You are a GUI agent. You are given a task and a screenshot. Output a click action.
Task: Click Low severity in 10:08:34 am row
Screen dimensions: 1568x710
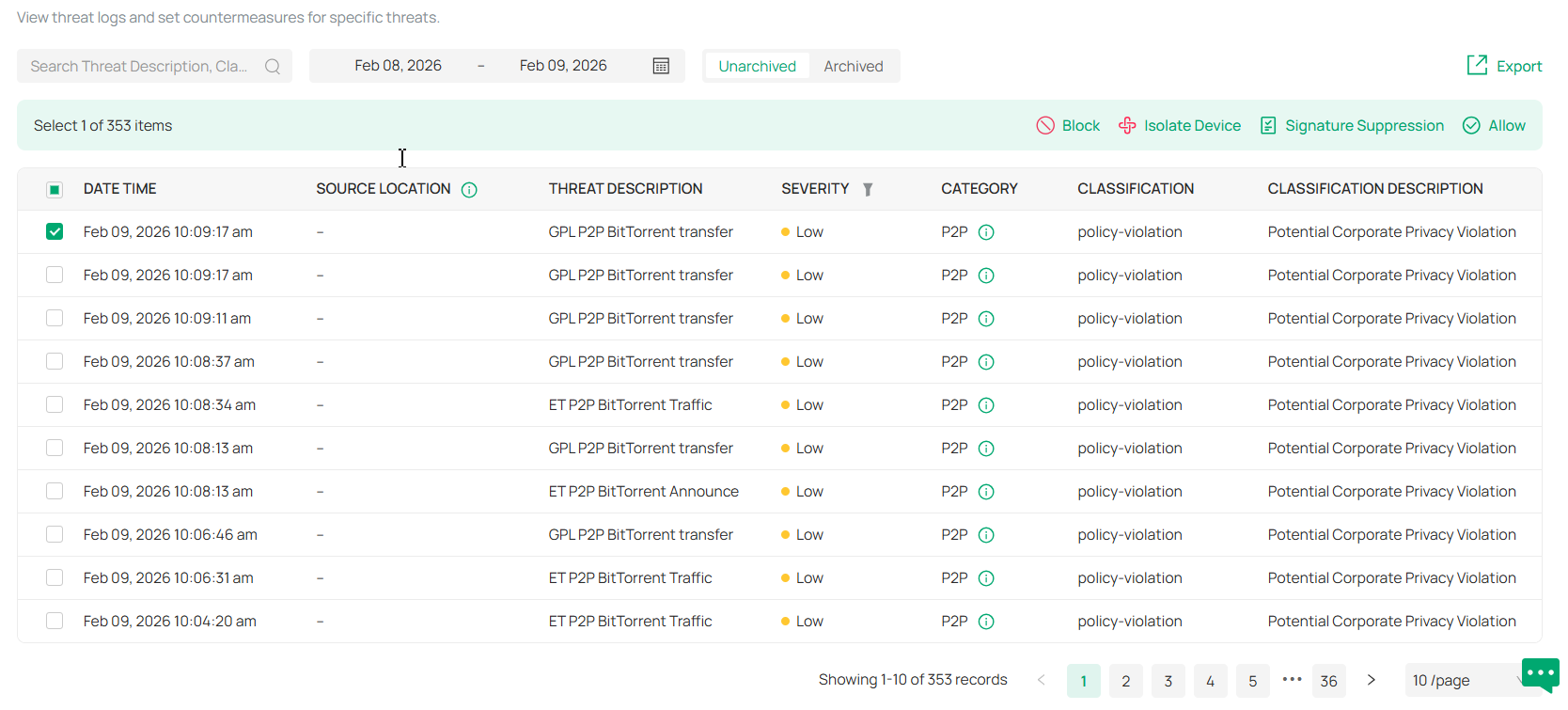(802, 405)
